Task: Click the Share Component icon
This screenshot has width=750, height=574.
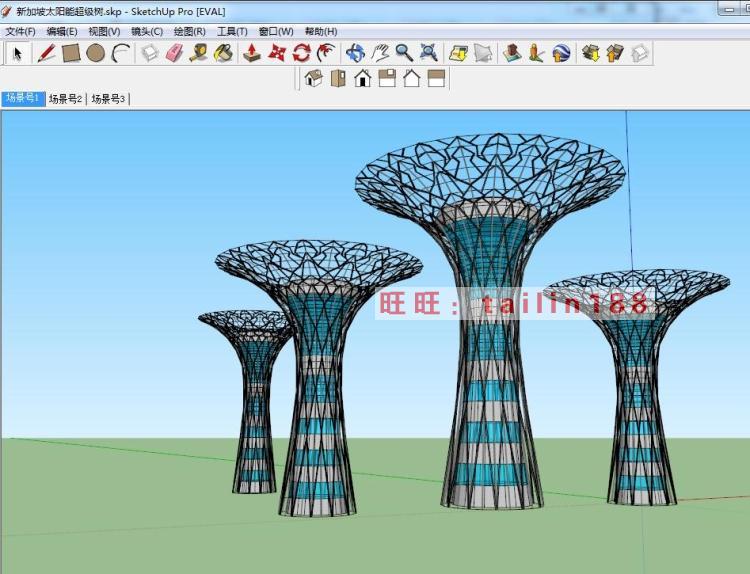Action: (640, 53)
